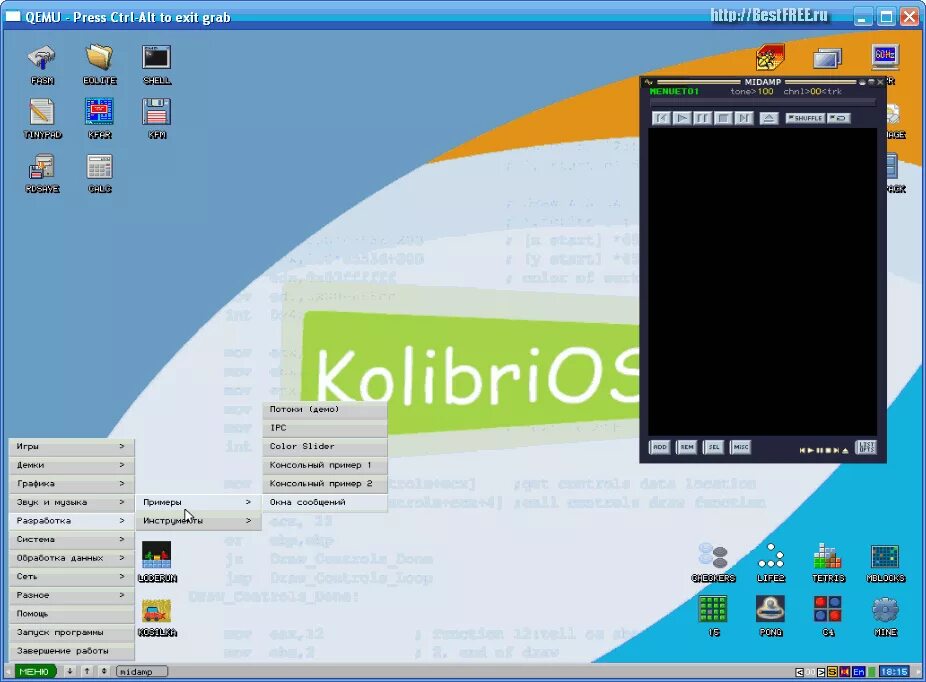Launch the KOSILKA game icon
926x682 pixels.
(156, 617)
